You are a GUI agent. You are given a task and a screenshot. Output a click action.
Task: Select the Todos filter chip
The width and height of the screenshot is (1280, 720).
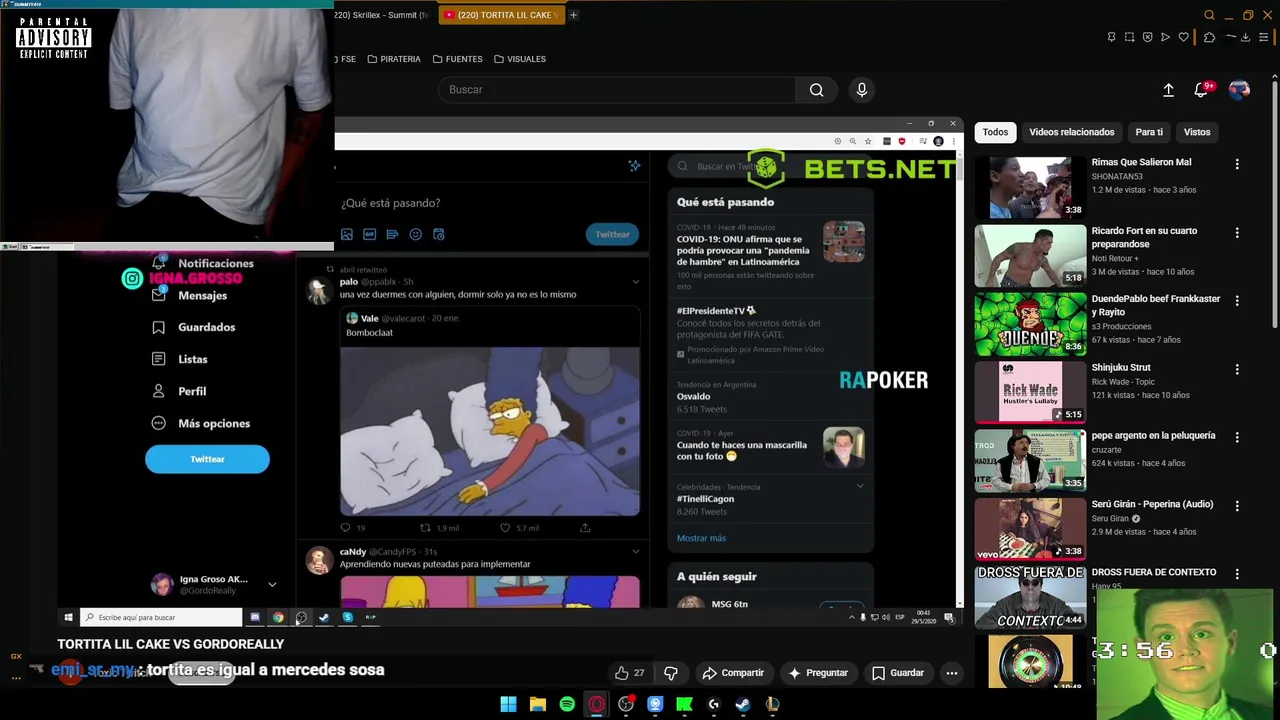coord(995,132)
